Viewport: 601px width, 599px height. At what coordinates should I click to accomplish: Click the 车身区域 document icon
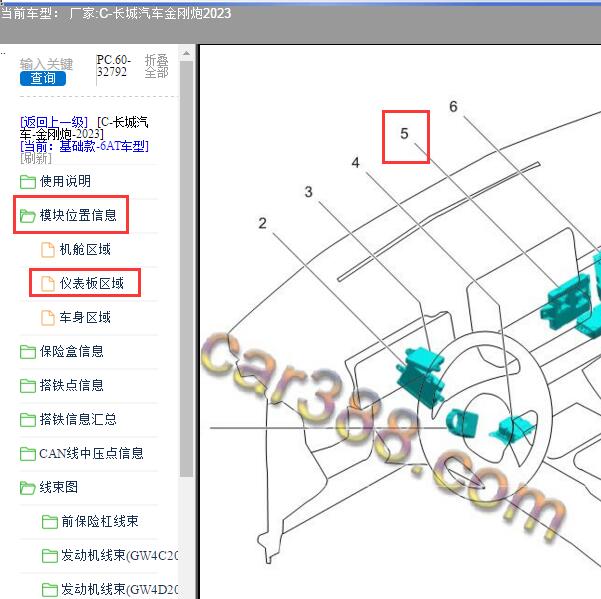pyautogui.click(x=48, y=318)
